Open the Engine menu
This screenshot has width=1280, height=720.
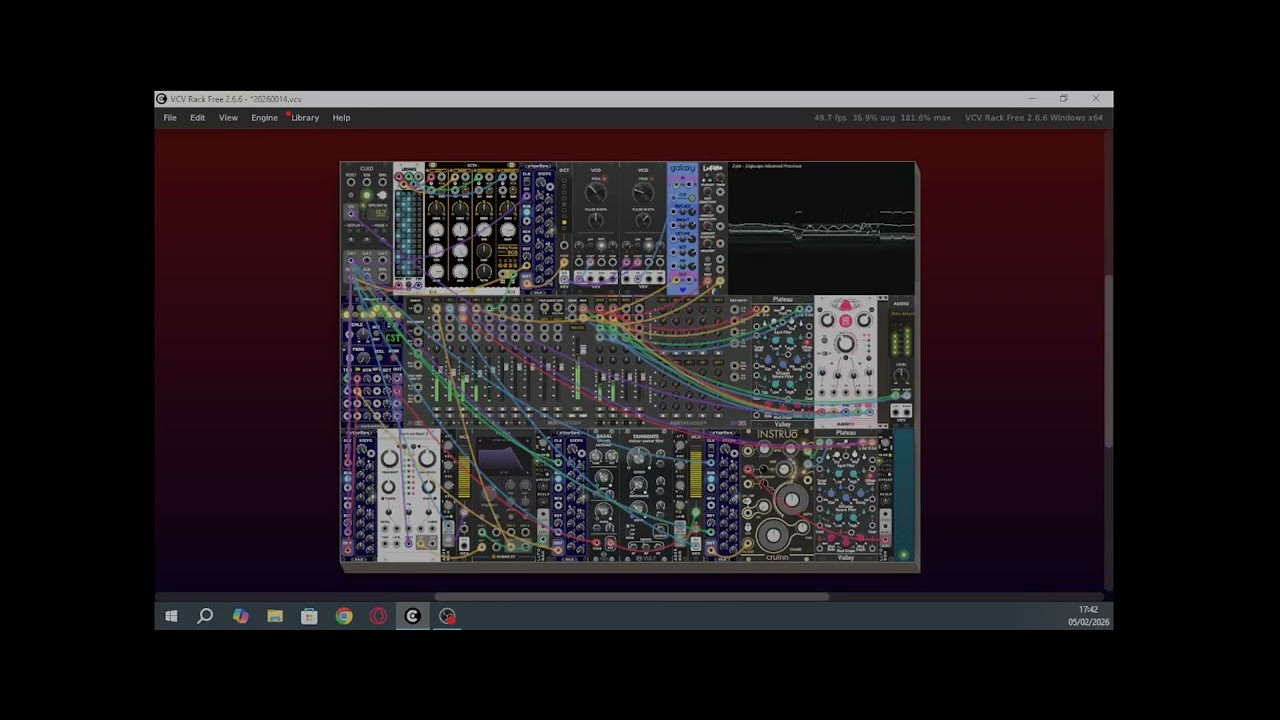point(264,118)
